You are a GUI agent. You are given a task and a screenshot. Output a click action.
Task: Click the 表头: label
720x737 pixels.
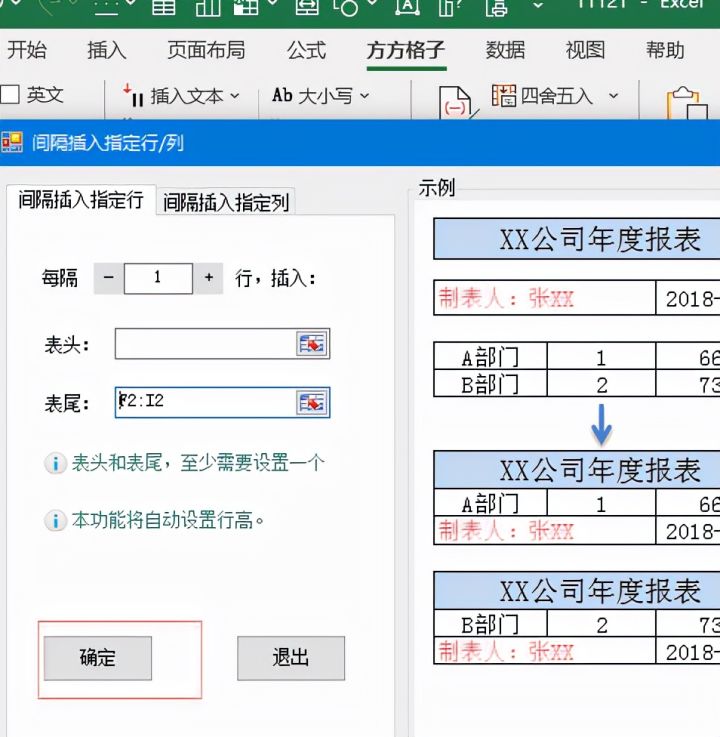67,345
